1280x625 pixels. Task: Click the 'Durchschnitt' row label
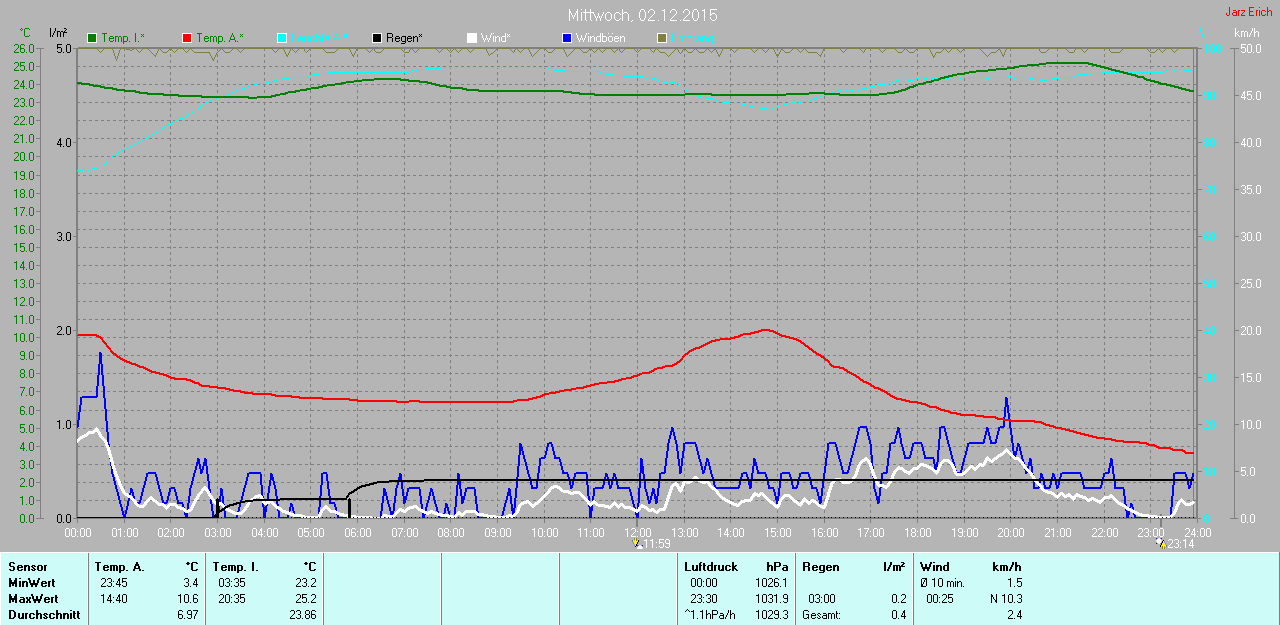pyautogui.click(x=44, y=615)
